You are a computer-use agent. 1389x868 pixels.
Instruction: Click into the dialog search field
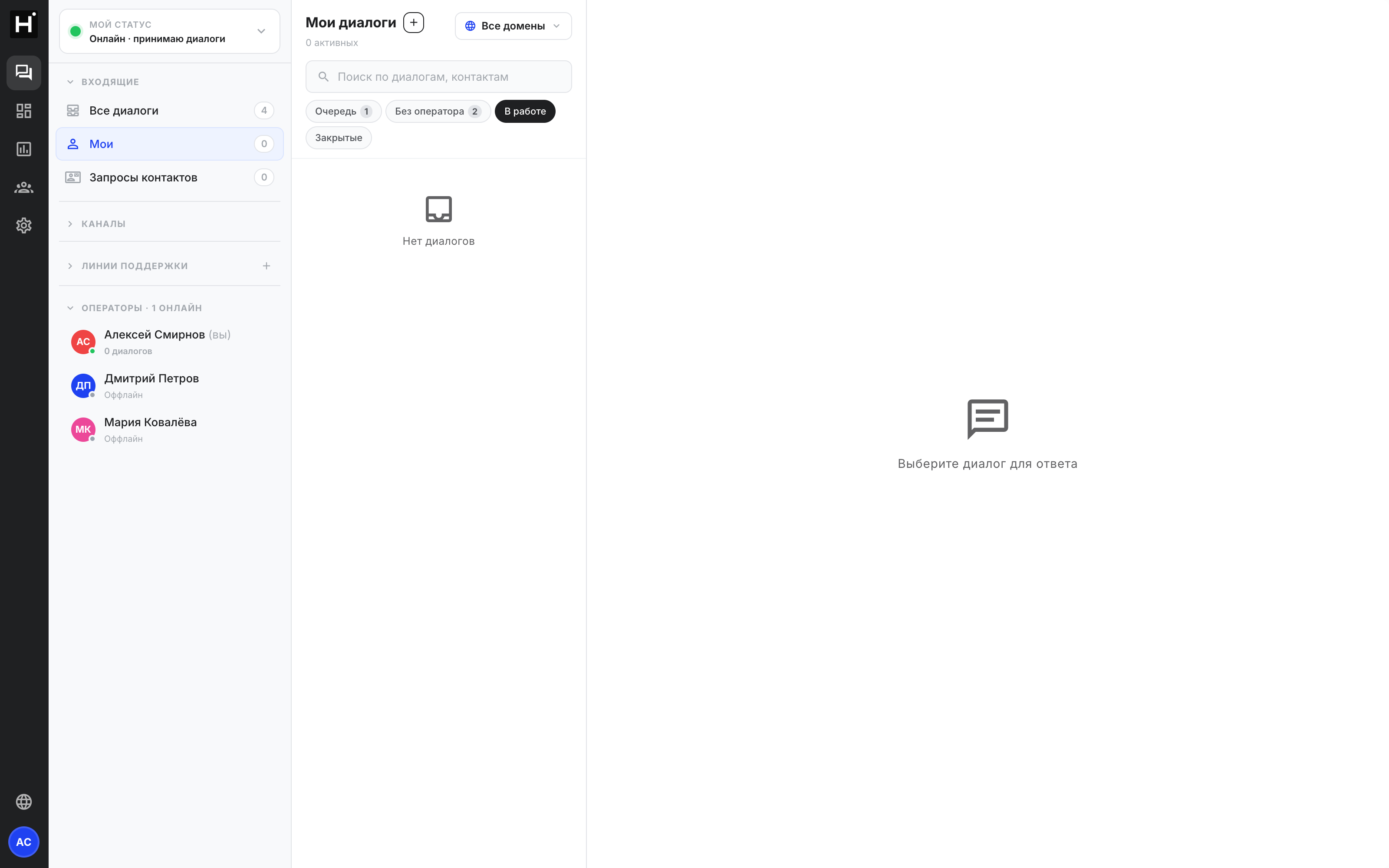[438, 76]
